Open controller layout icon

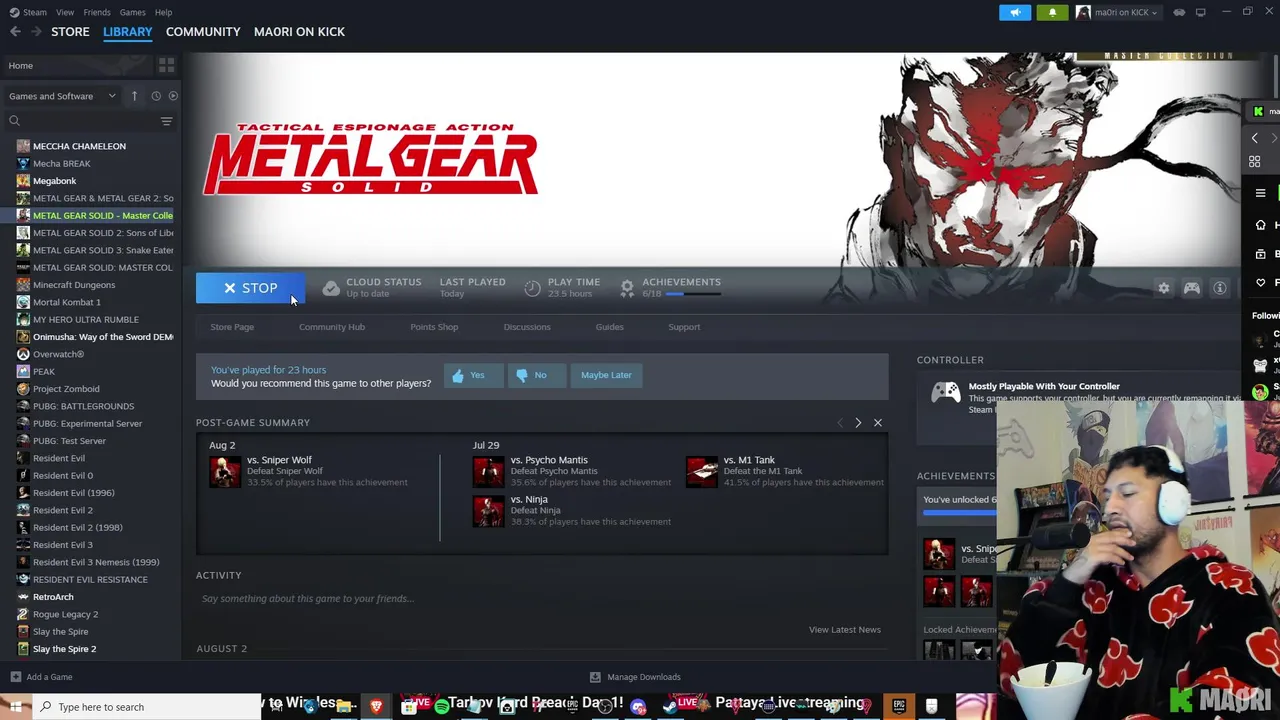point(1191,288)
